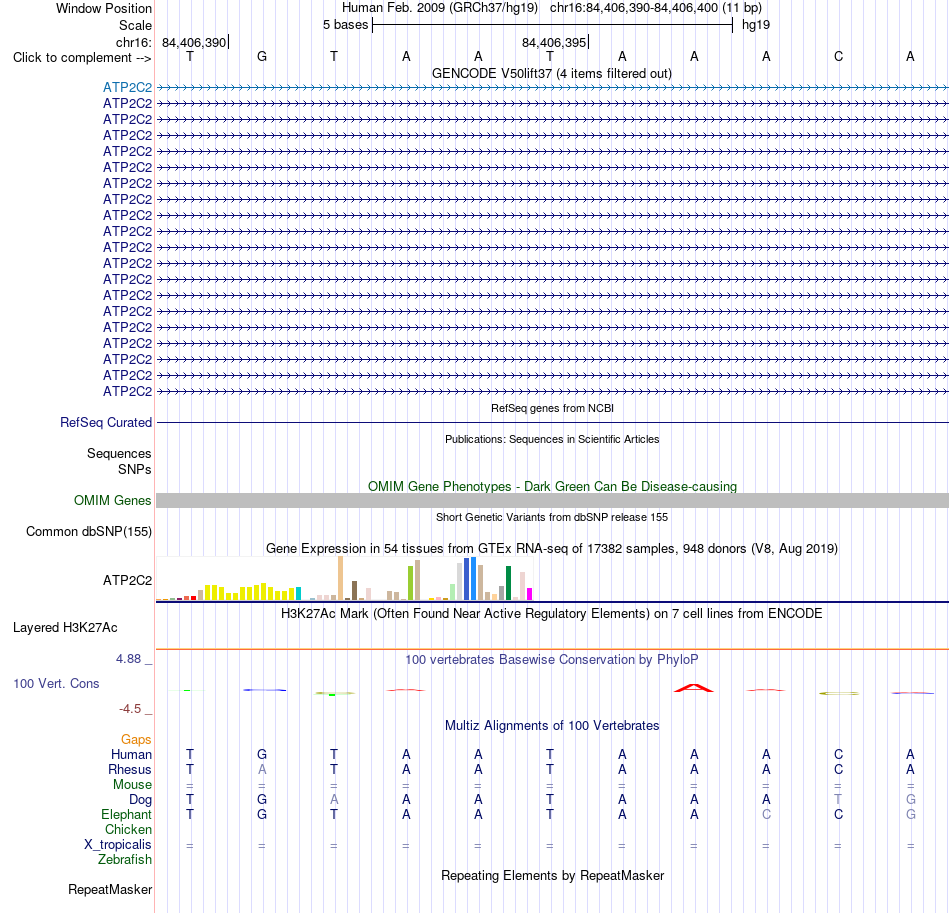
Task: Click coordinate marker 84,406,395
Action: (x=554, y=42)
